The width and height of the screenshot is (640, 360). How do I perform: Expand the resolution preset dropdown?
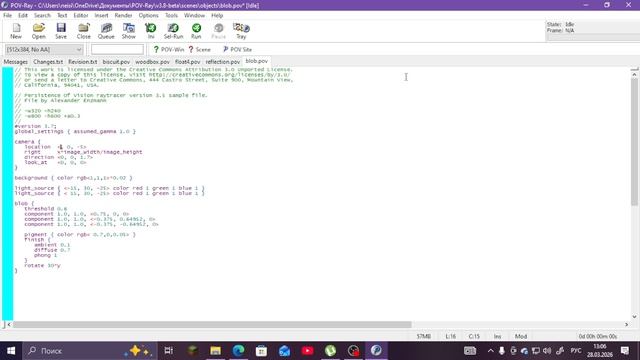(79, 49)
